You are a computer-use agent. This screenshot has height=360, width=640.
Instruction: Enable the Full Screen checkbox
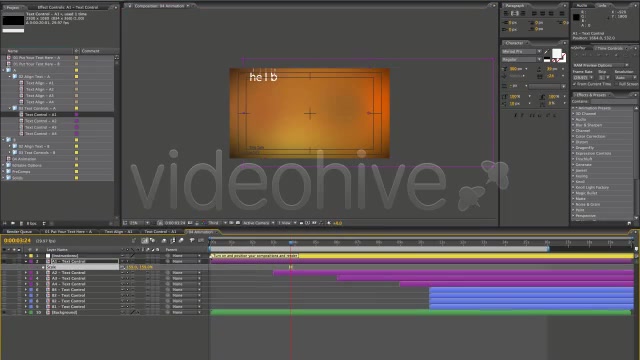616,84
